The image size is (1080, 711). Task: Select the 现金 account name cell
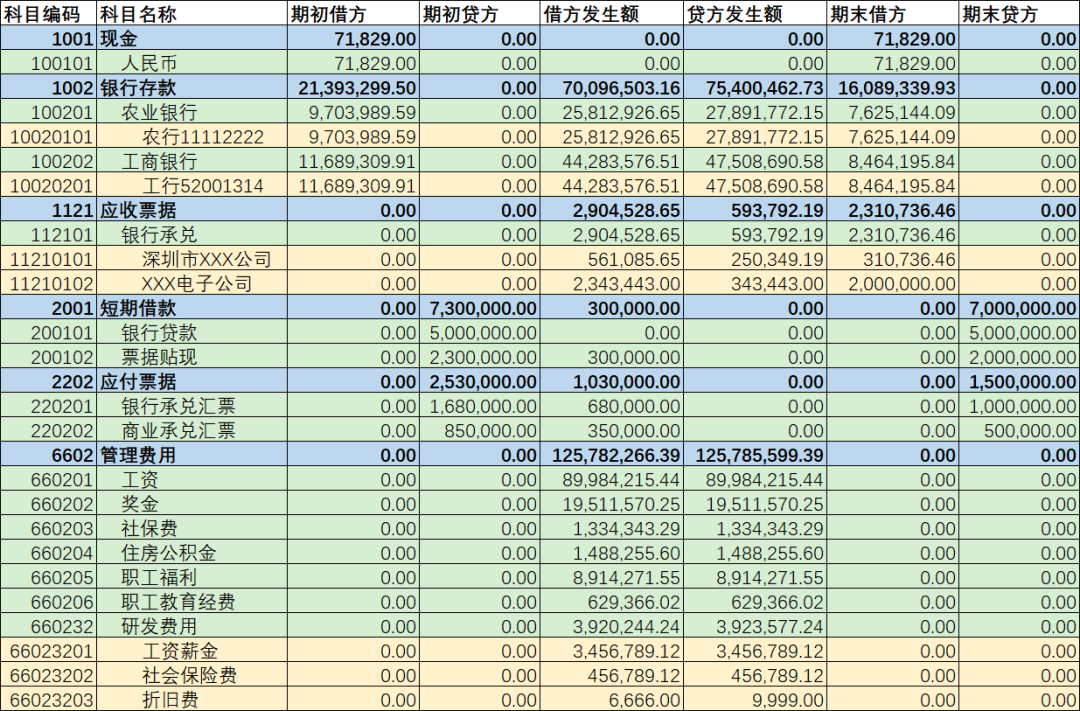tap(191, 39)
